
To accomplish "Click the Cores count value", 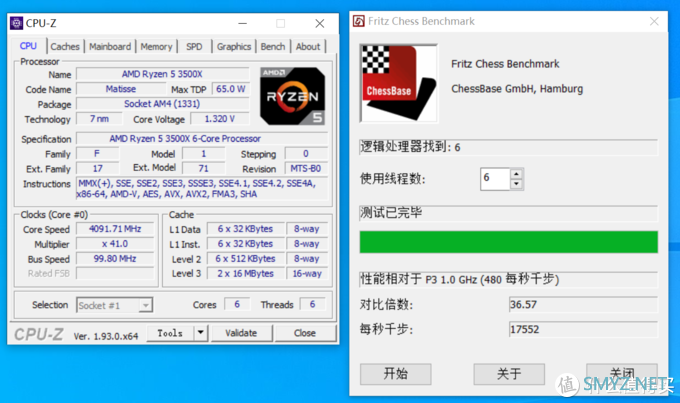I will click(x=237, y=304).
